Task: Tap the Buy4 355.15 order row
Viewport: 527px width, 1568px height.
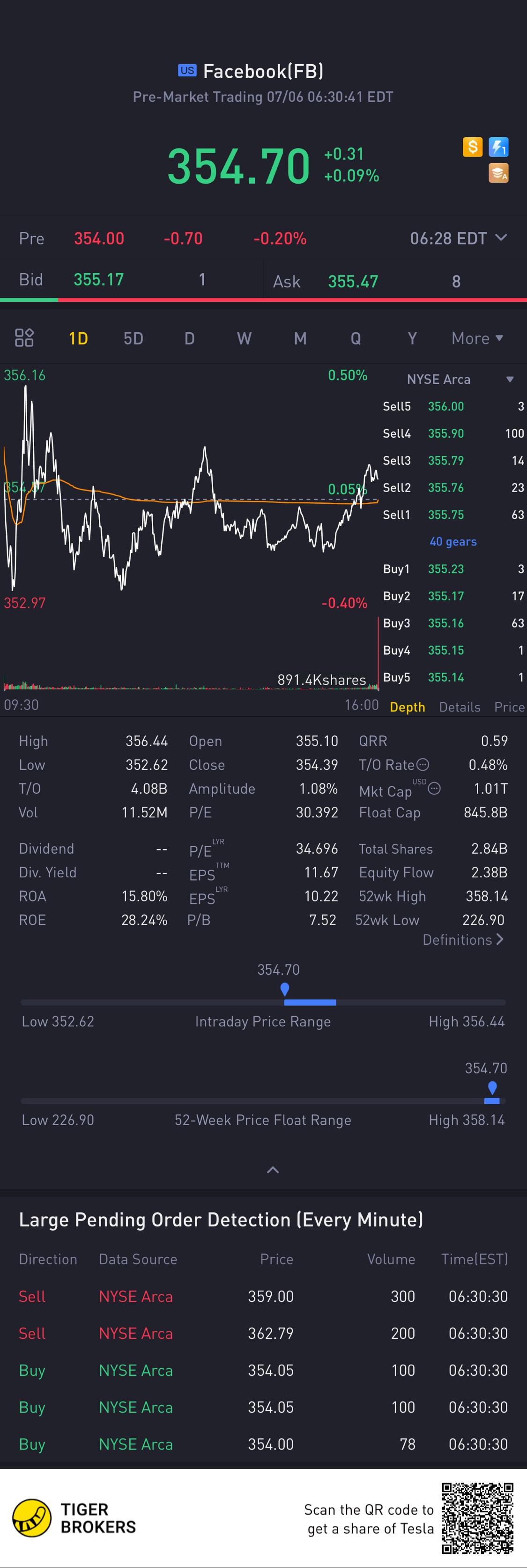Action: pos(453,650)
